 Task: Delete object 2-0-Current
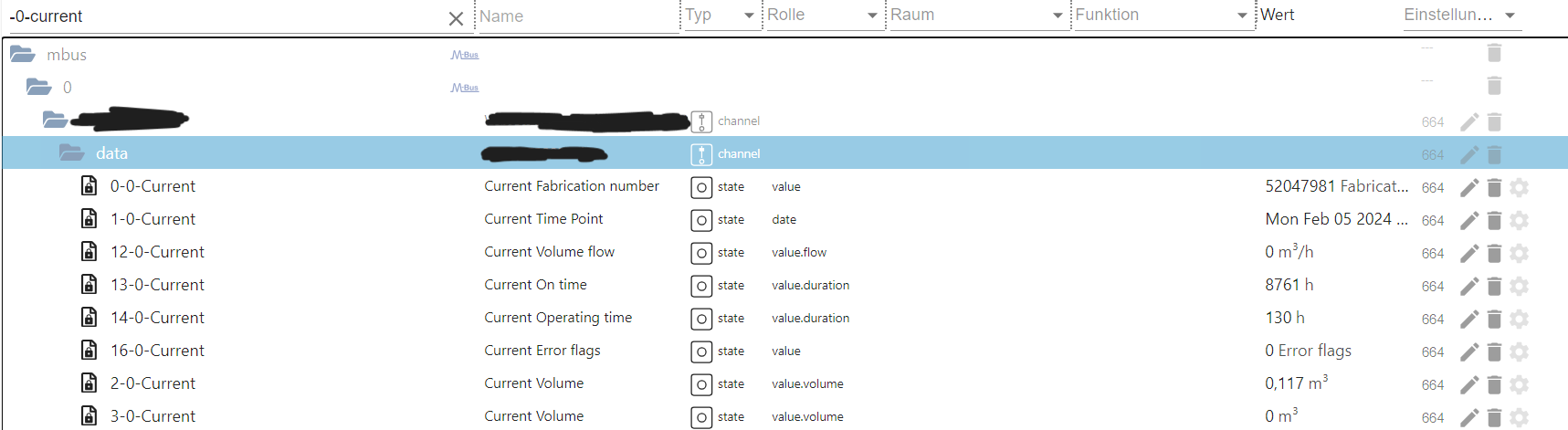1494,385
